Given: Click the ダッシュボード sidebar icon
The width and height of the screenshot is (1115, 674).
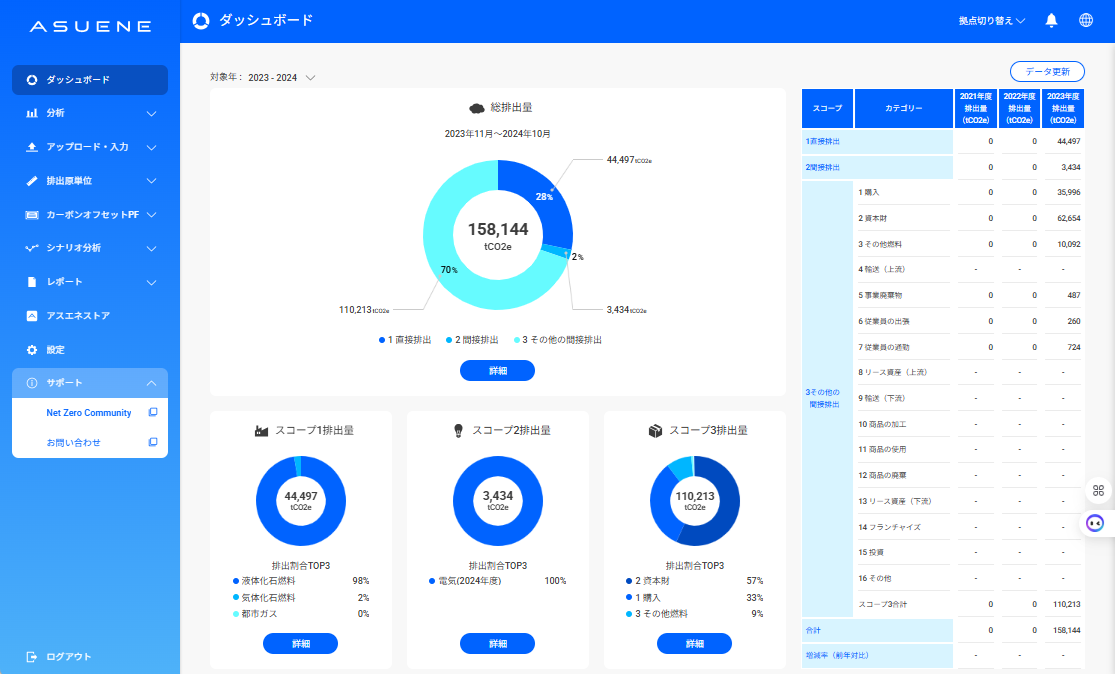Looking at the screenshot, I should [31, 80].
